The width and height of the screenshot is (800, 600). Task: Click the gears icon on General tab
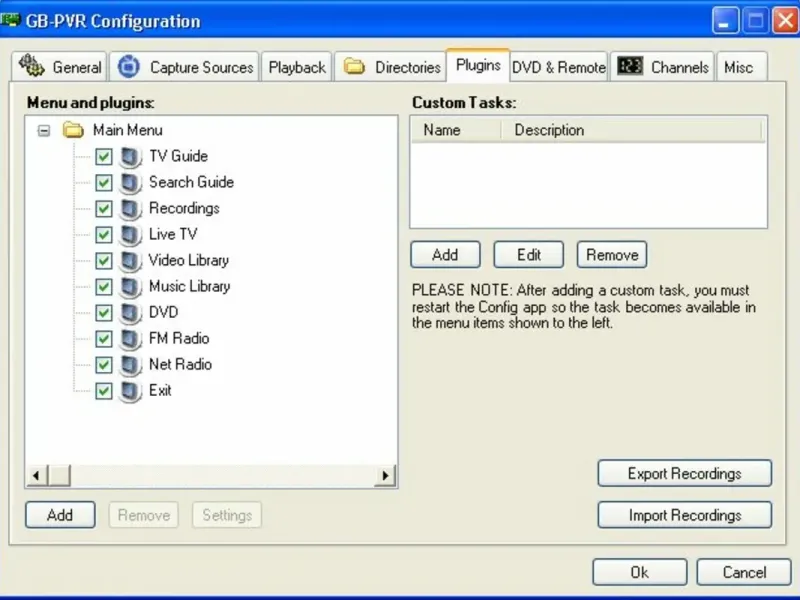[x=32, y=65]
